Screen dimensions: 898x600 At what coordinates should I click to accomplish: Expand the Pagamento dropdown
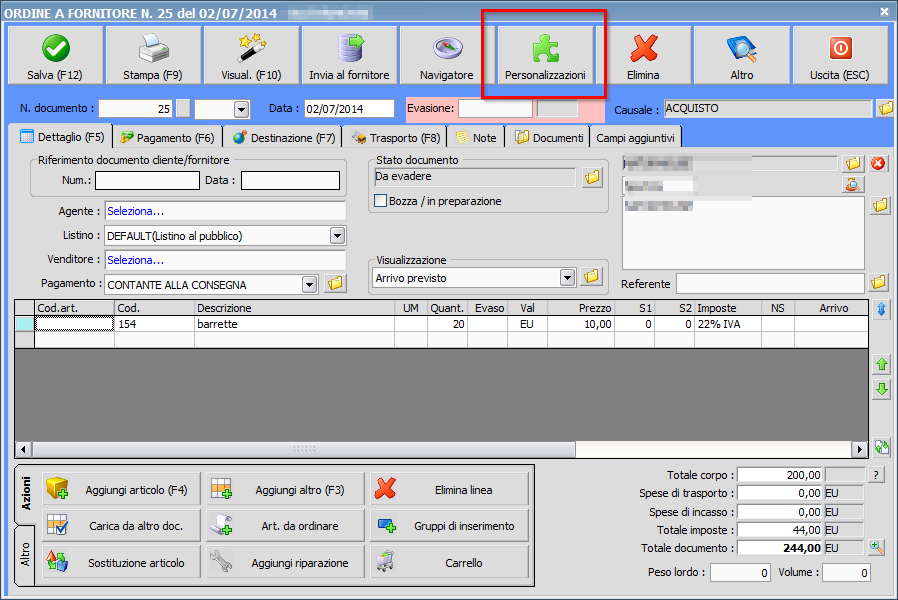click(x=309, y=285)
